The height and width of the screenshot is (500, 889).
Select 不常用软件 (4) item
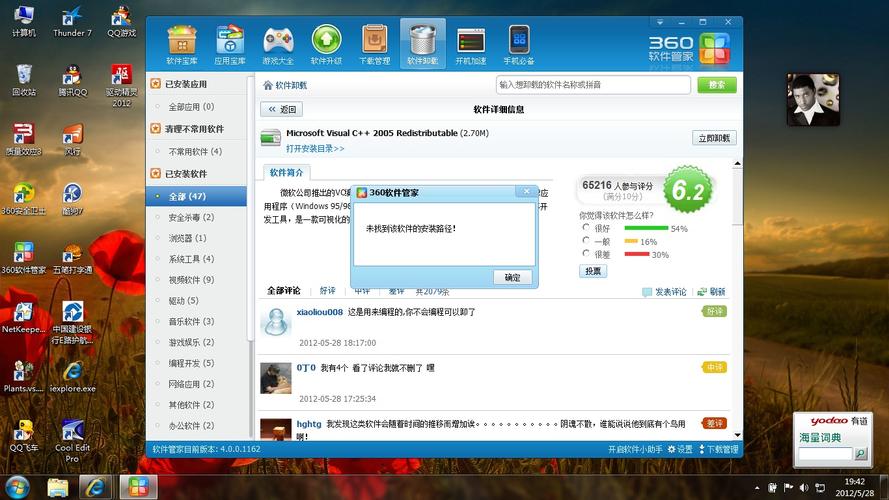(x=196, y=151)
